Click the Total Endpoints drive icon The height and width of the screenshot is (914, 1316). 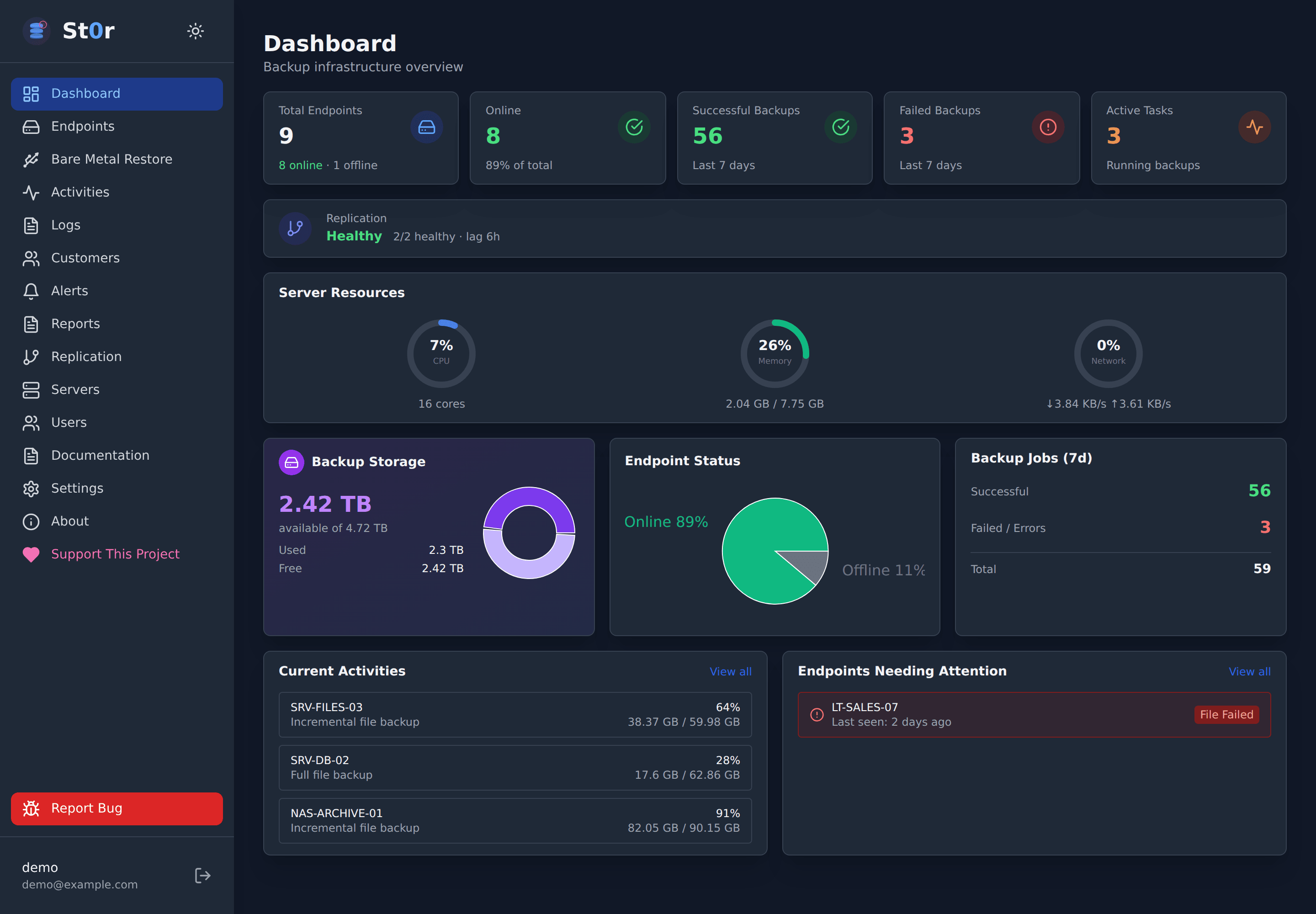point(427,127)
